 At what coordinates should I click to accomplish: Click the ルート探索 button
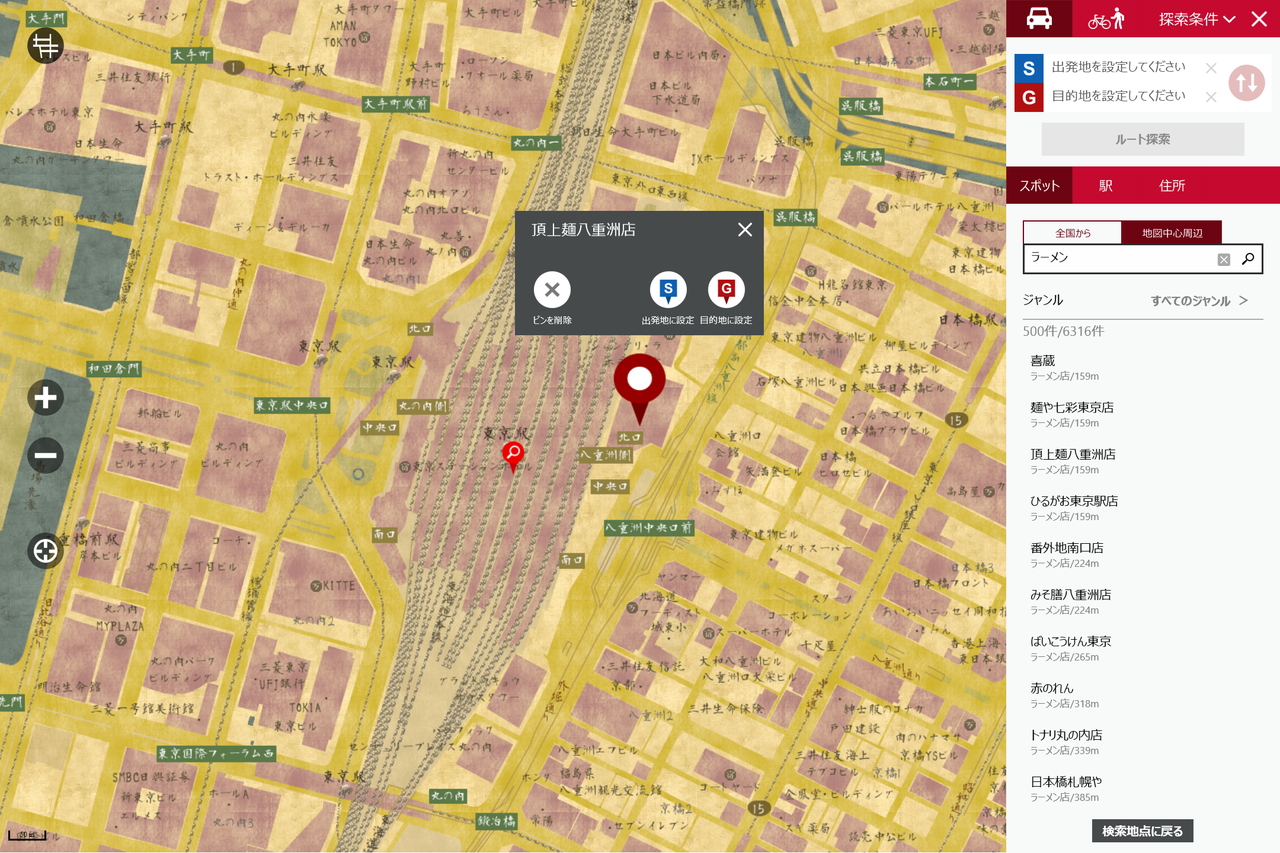(x=1143, y=139)
